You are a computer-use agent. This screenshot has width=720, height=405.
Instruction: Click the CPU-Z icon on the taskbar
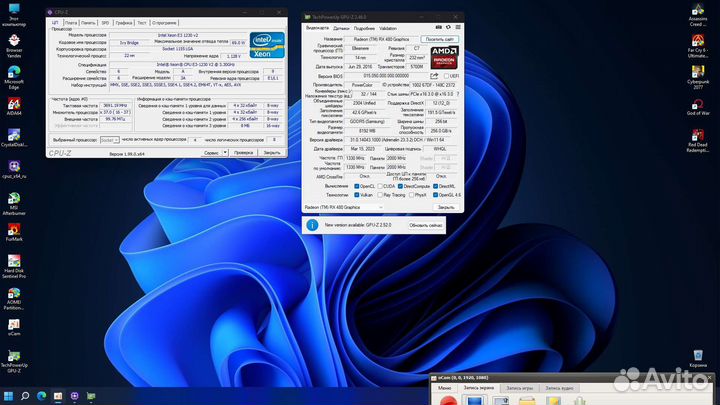point(74,396)
